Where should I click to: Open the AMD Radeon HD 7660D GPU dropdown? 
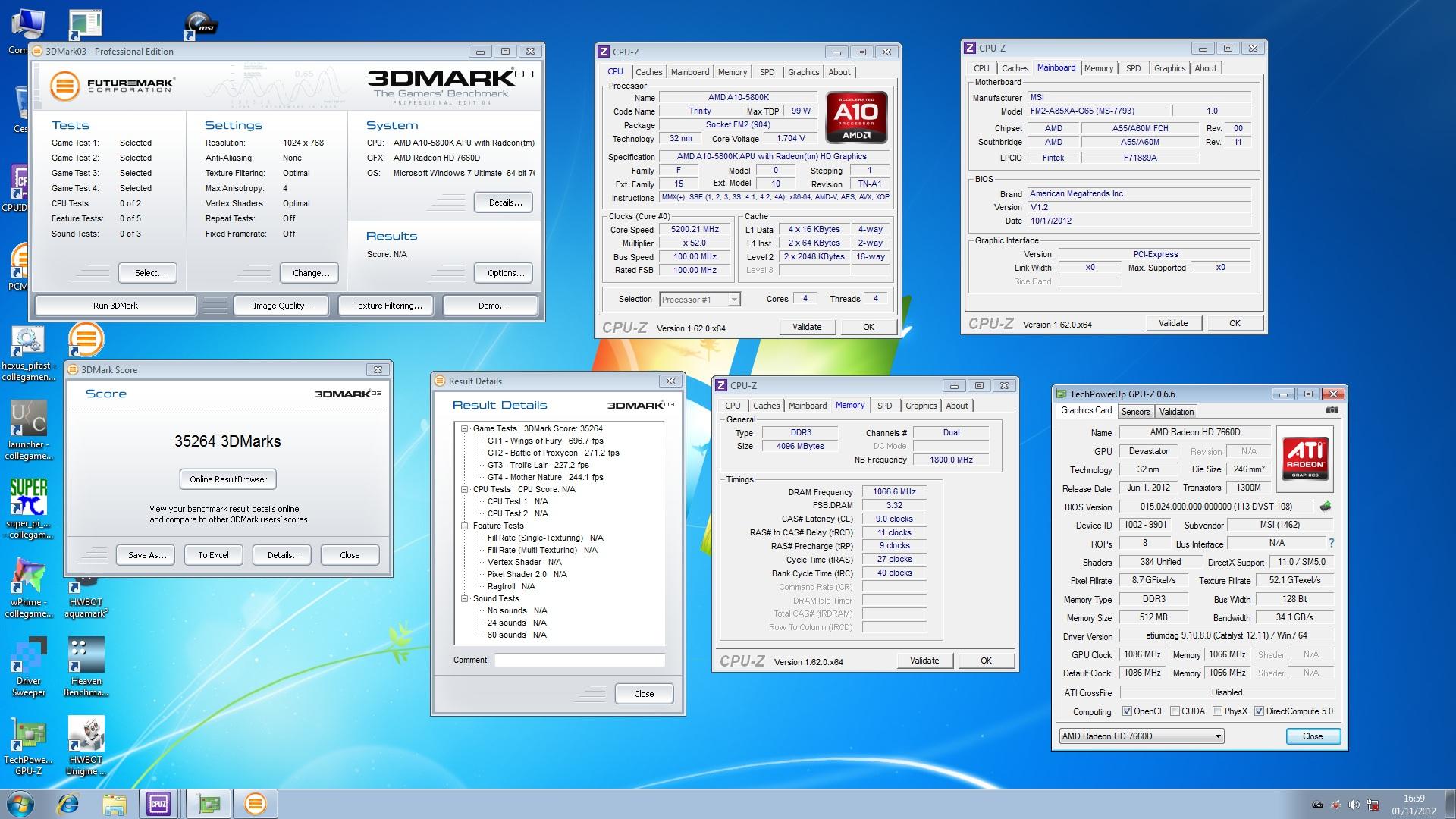coord(1141,736)
